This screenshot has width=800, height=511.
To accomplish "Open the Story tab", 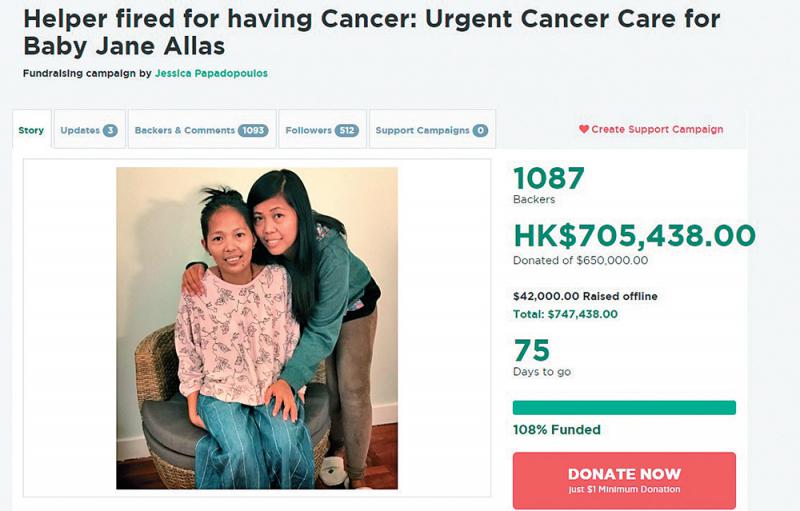I will tap(32, 130).
